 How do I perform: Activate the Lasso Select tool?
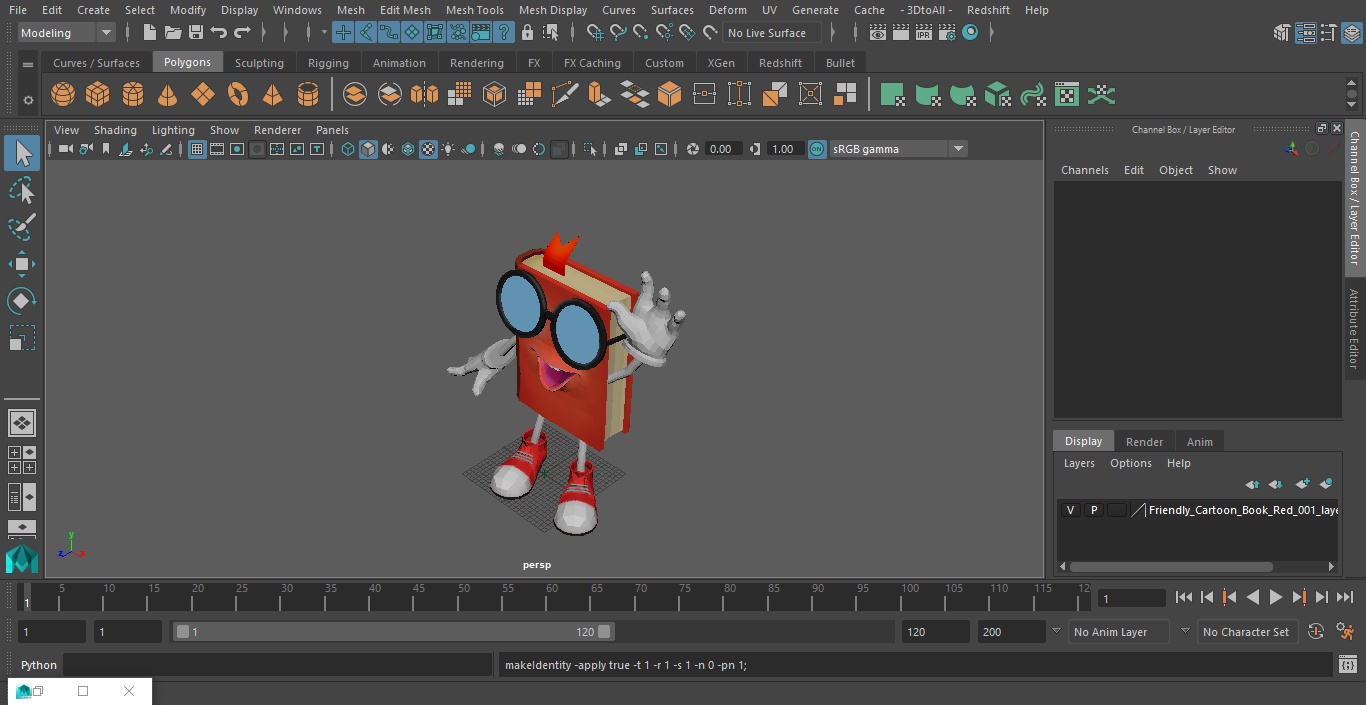[x=21, y=190]
